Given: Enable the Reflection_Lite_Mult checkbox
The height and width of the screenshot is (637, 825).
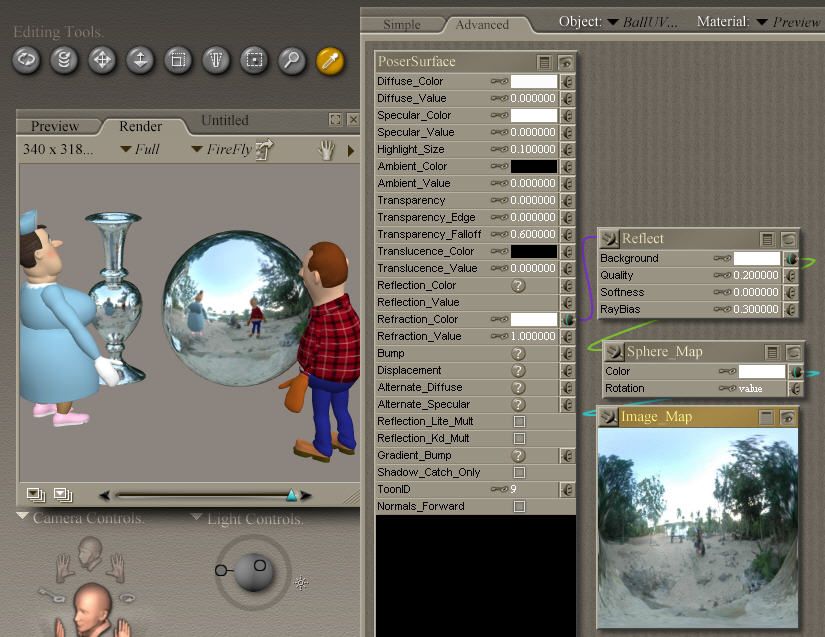Looking at the screenshot, I should [519, 422].
